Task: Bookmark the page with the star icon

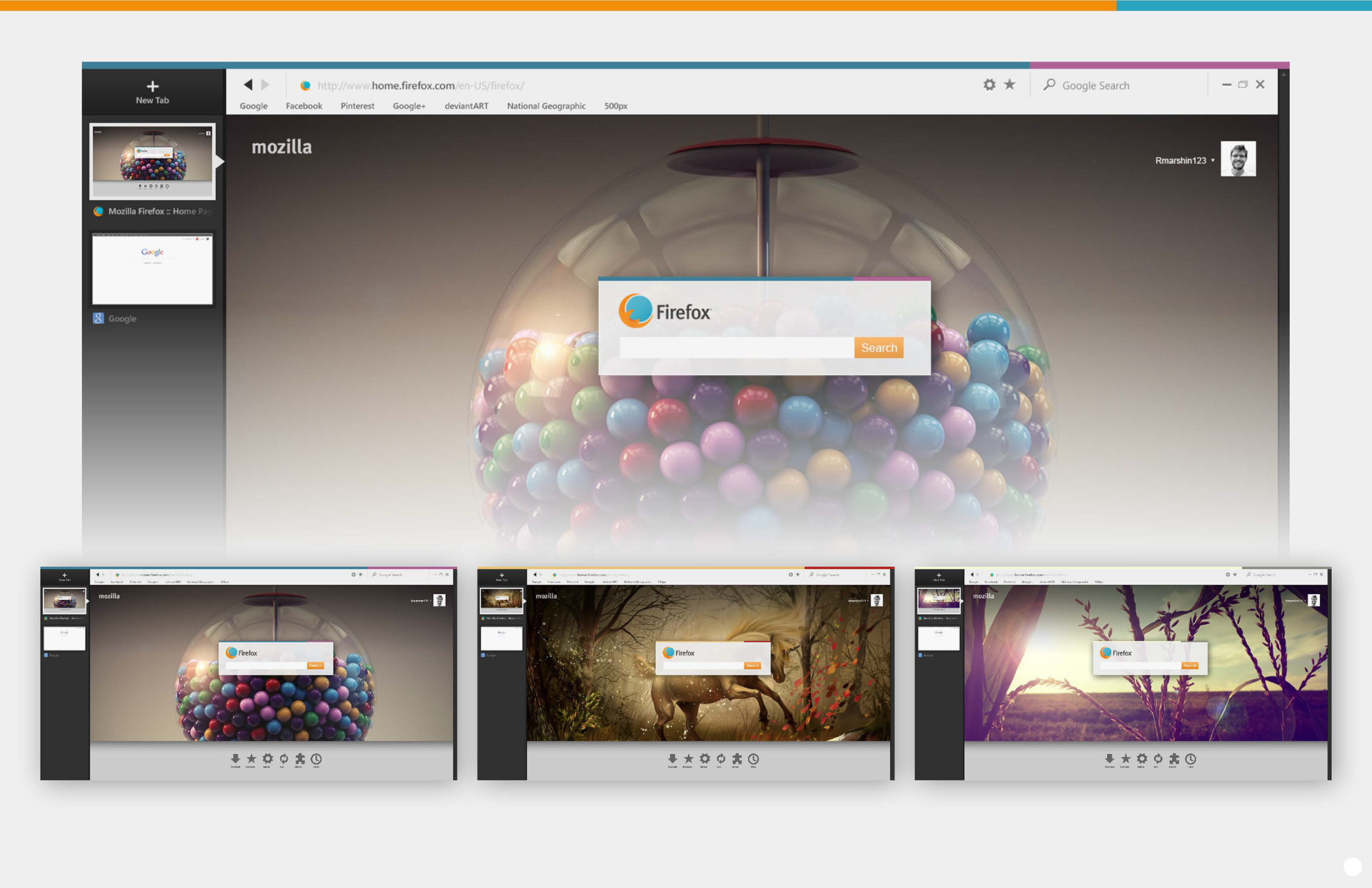Action: (1010, 85)
